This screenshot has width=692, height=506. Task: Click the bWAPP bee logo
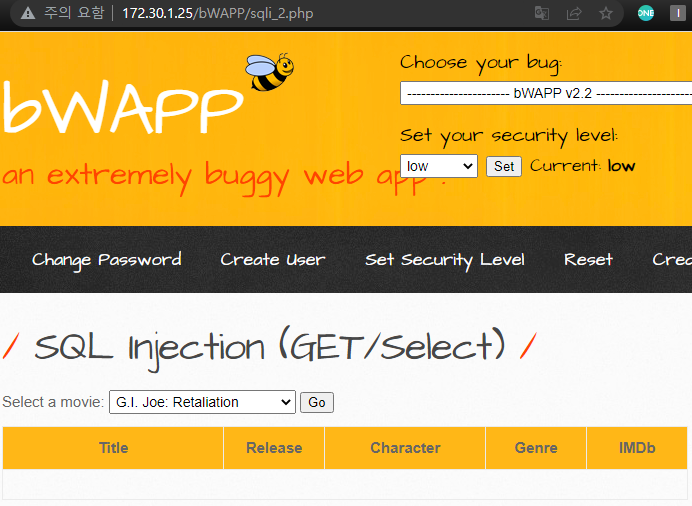tap(270, 72)
